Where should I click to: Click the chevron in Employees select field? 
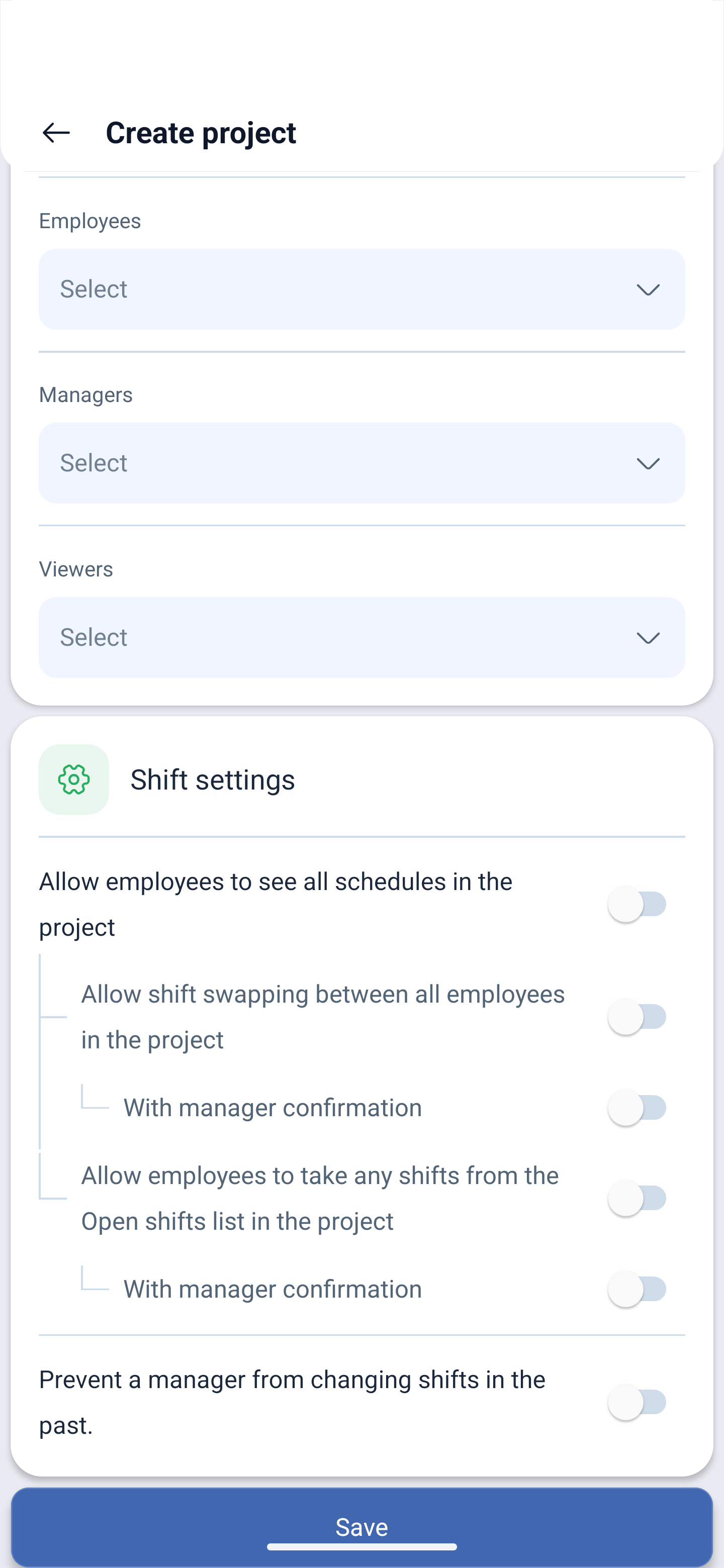[x=648, y=289]
